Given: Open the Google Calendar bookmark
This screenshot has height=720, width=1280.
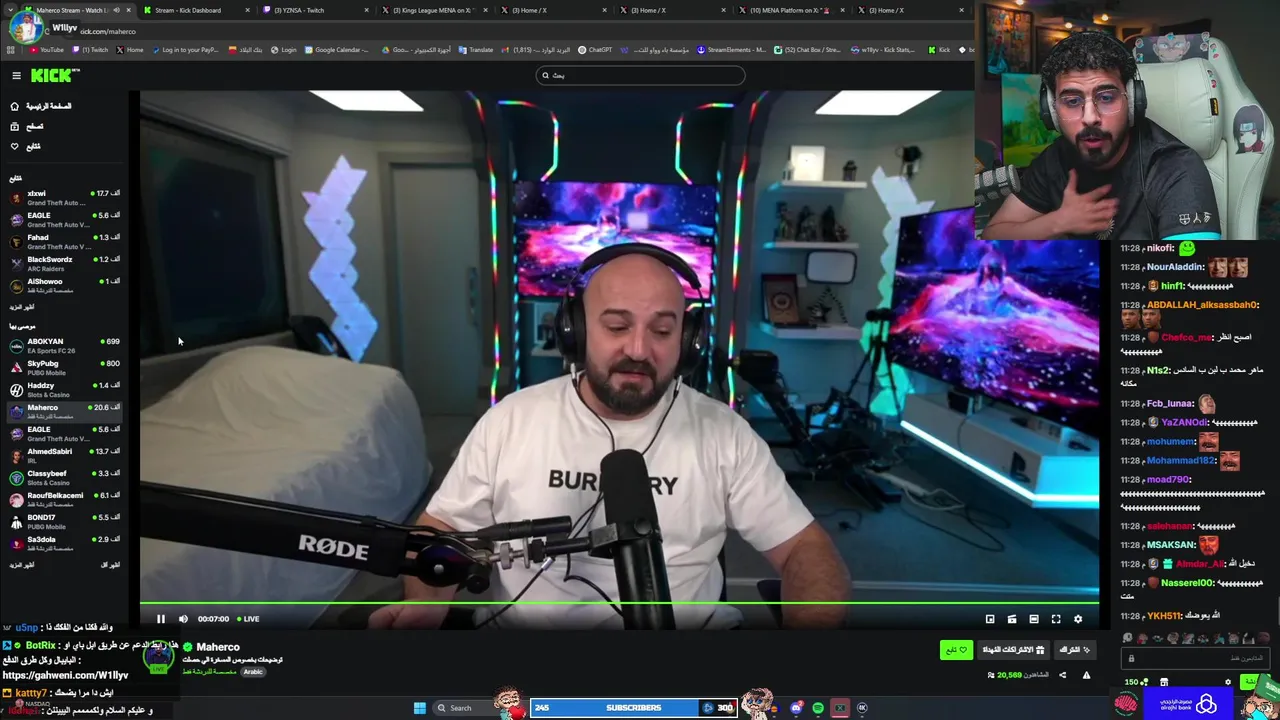Looking at the screenshot, I should coord(337,50).
